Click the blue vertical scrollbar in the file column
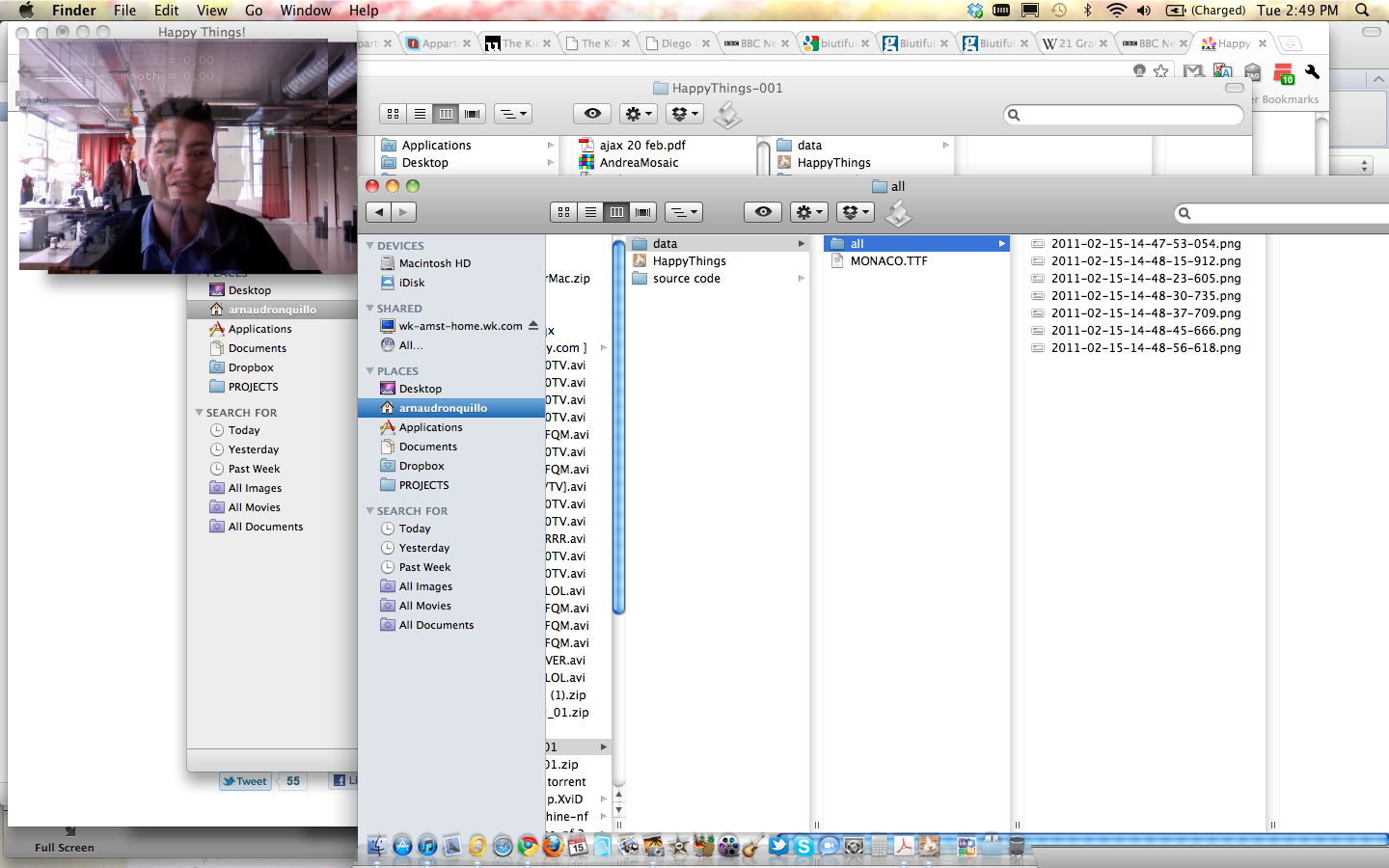The width and height of the screenshot is (1389, 868). point(618,424)
